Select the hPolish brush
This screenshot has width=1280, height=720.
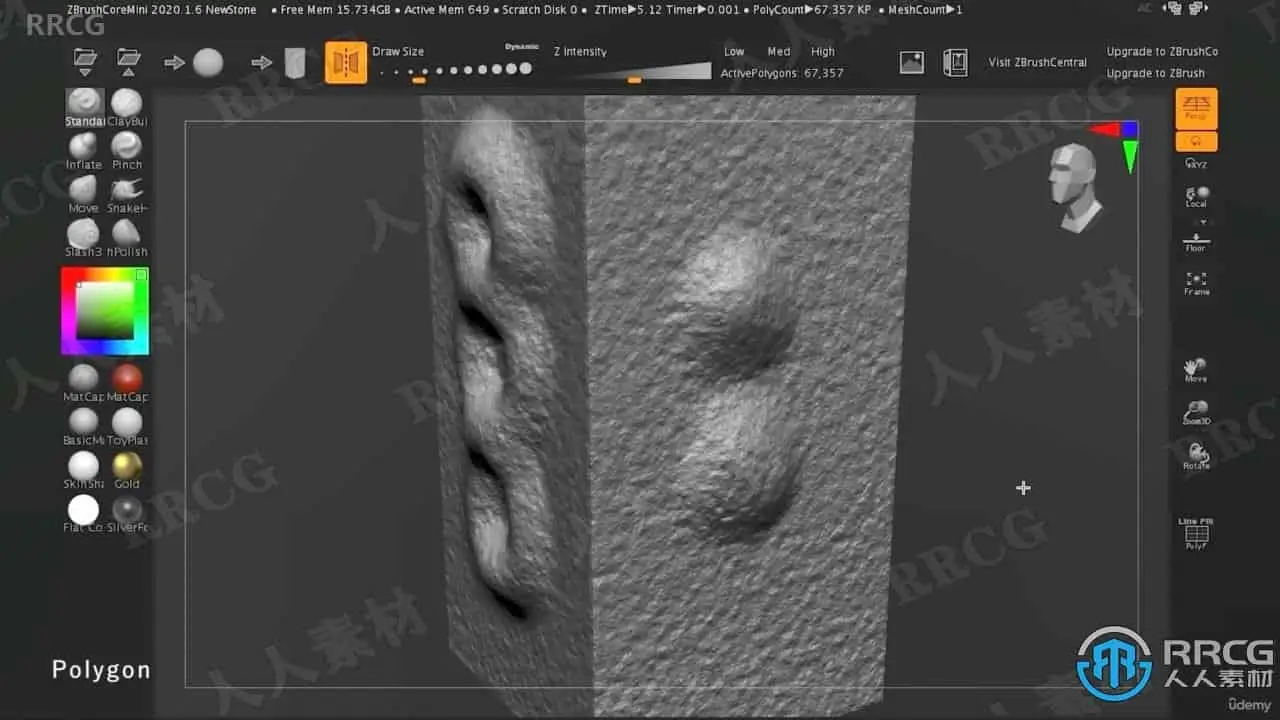pos(127,238)
